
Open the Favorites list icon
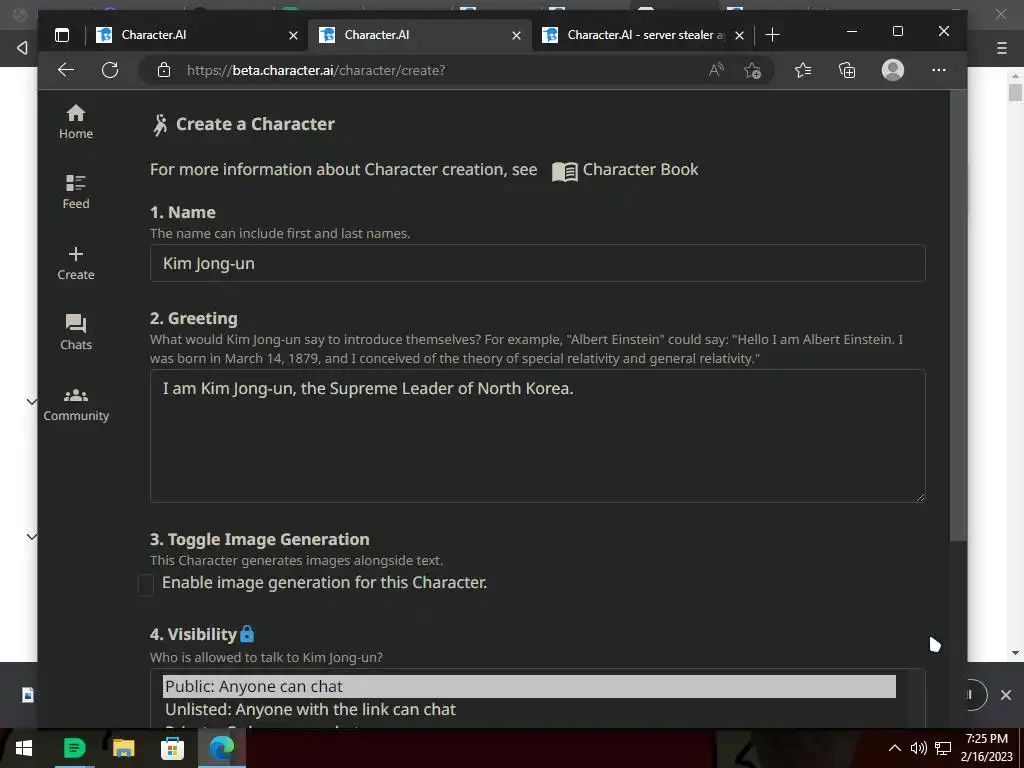coord(803,70)
